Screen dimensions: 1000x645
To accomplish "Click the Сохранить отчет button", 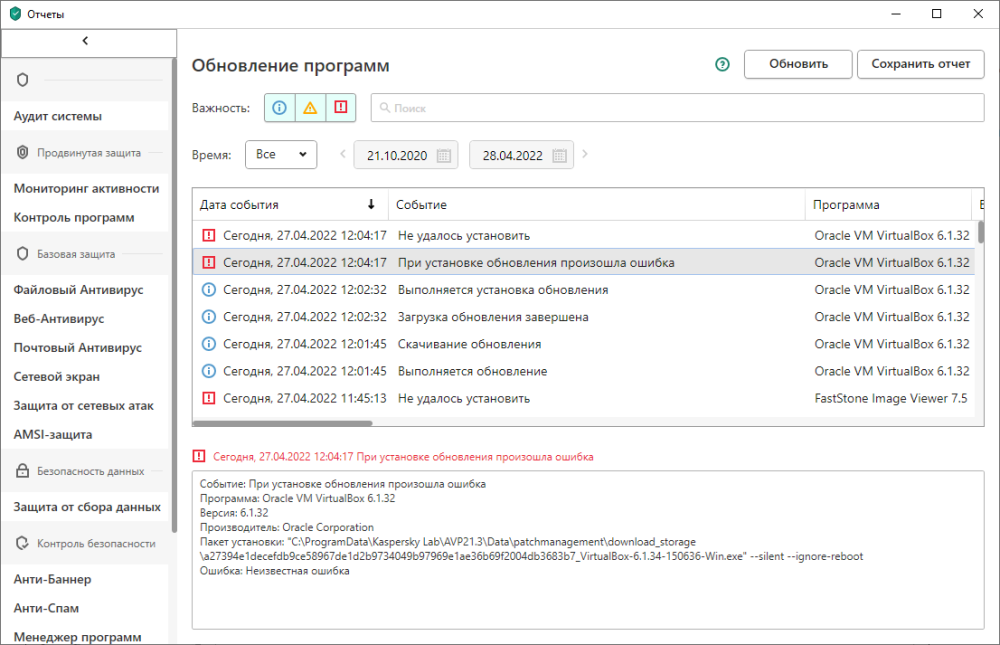I will (x=920, y=64).
